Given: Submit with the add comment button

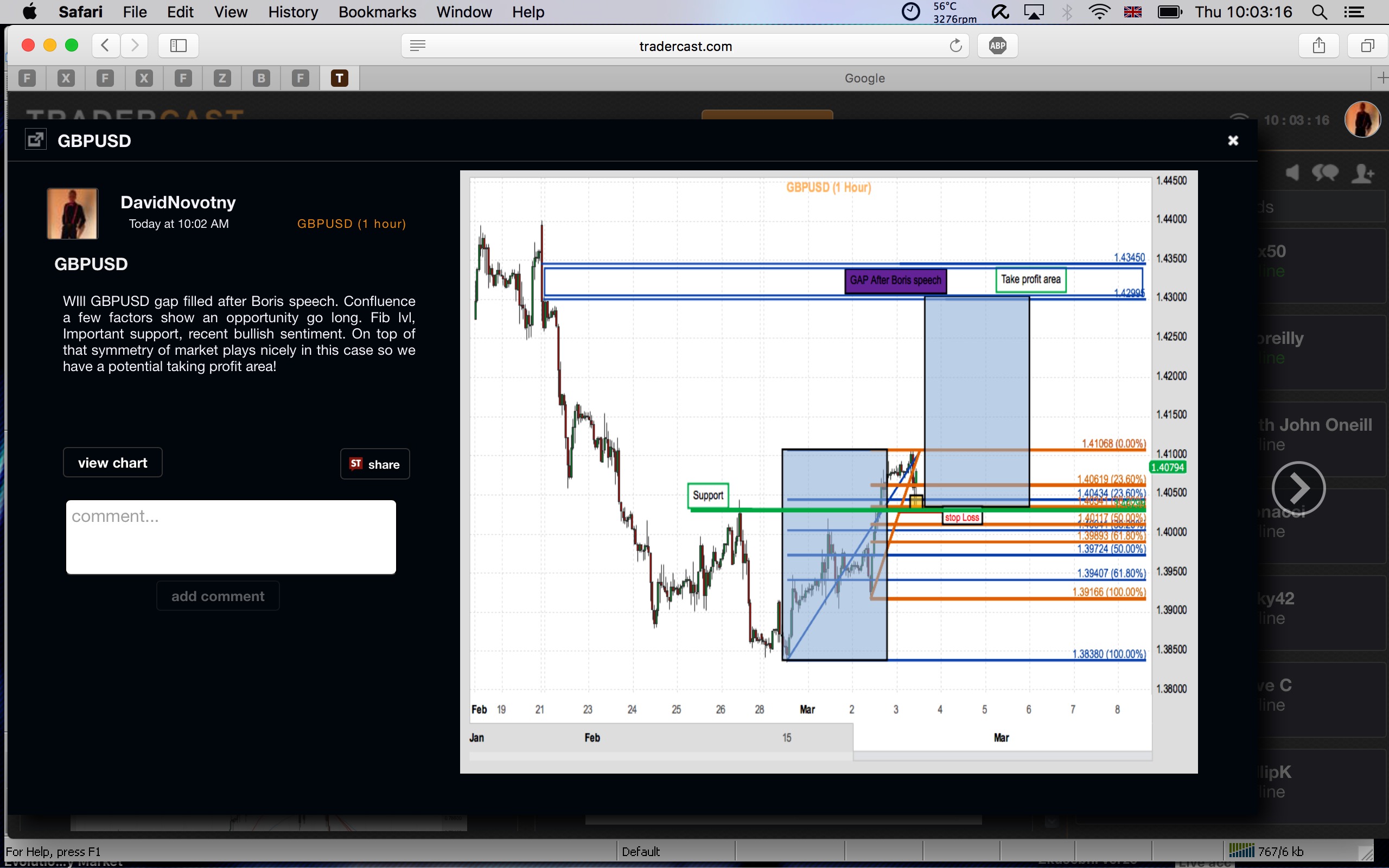Looking at the screenshot, I should [218, 596].
